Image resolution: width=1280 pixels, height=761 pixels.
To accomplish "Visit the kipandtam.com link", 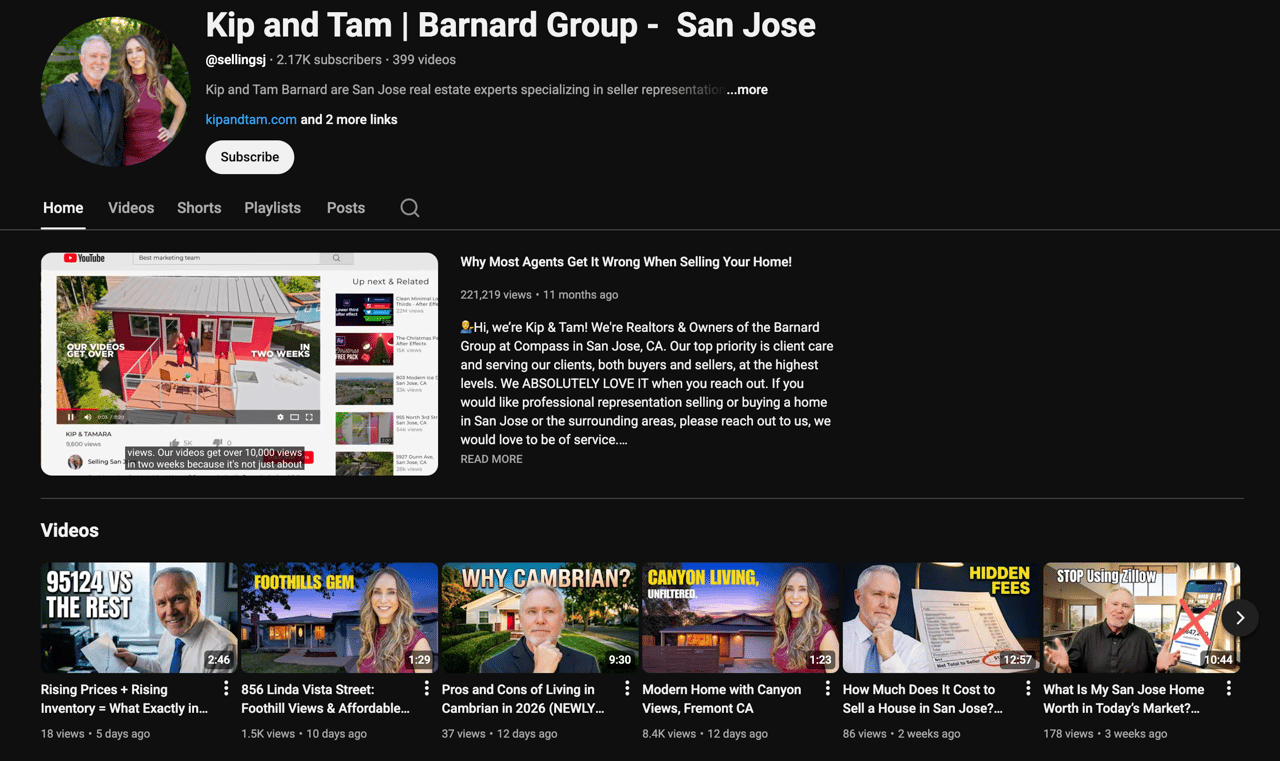I will pos(251,120).
